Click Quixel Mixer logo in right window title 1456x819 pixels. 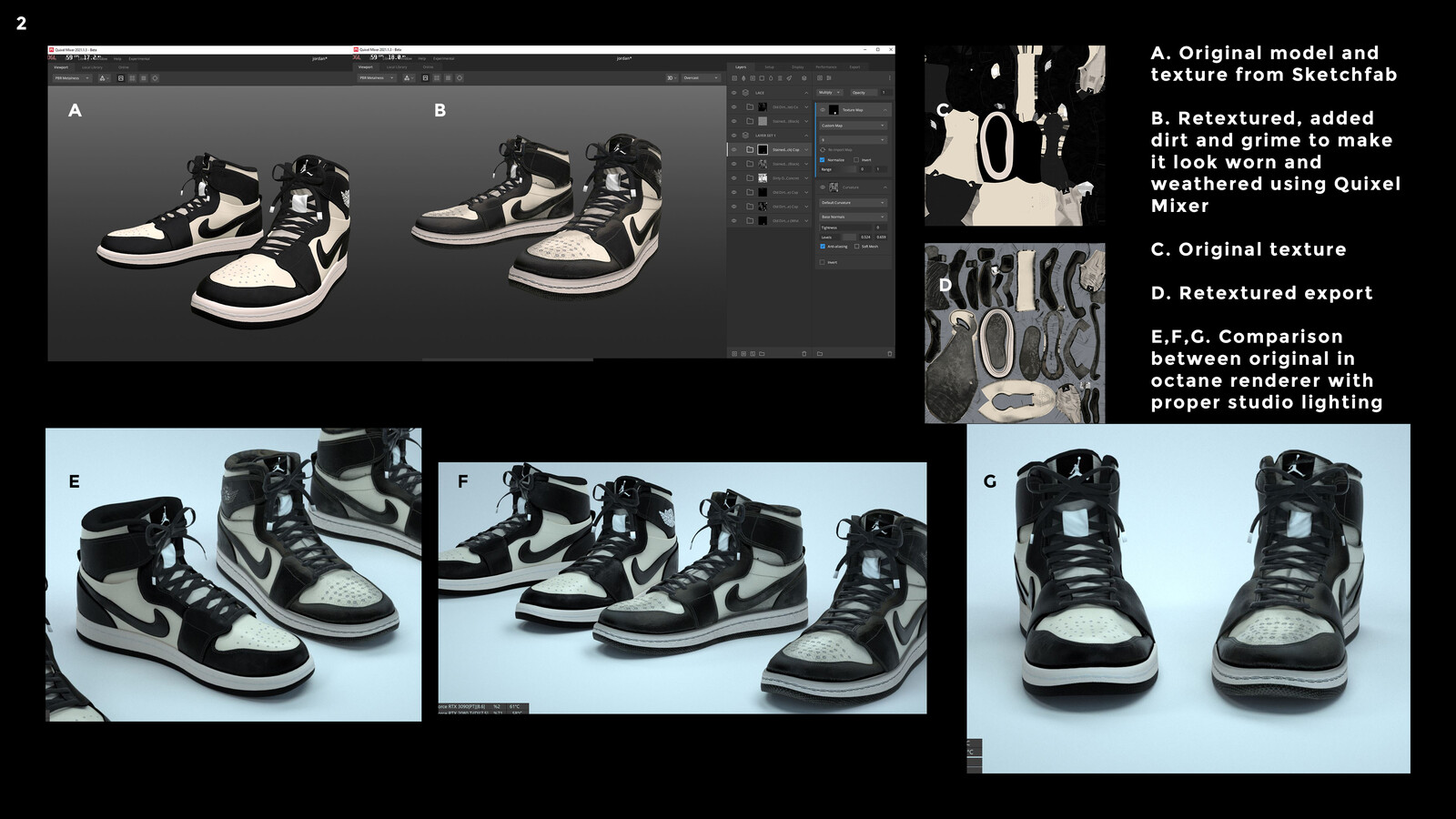(356, 50)
